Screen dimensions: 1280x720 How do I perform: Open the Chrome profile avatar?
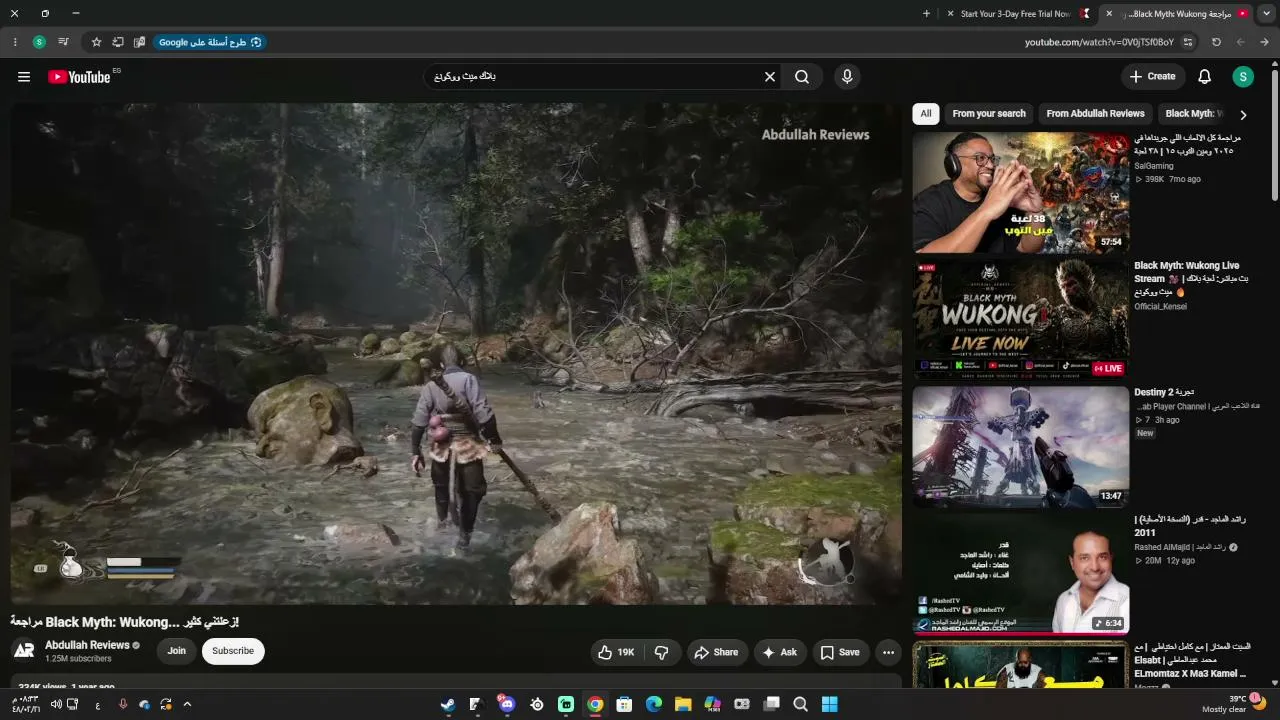(39, 42)
